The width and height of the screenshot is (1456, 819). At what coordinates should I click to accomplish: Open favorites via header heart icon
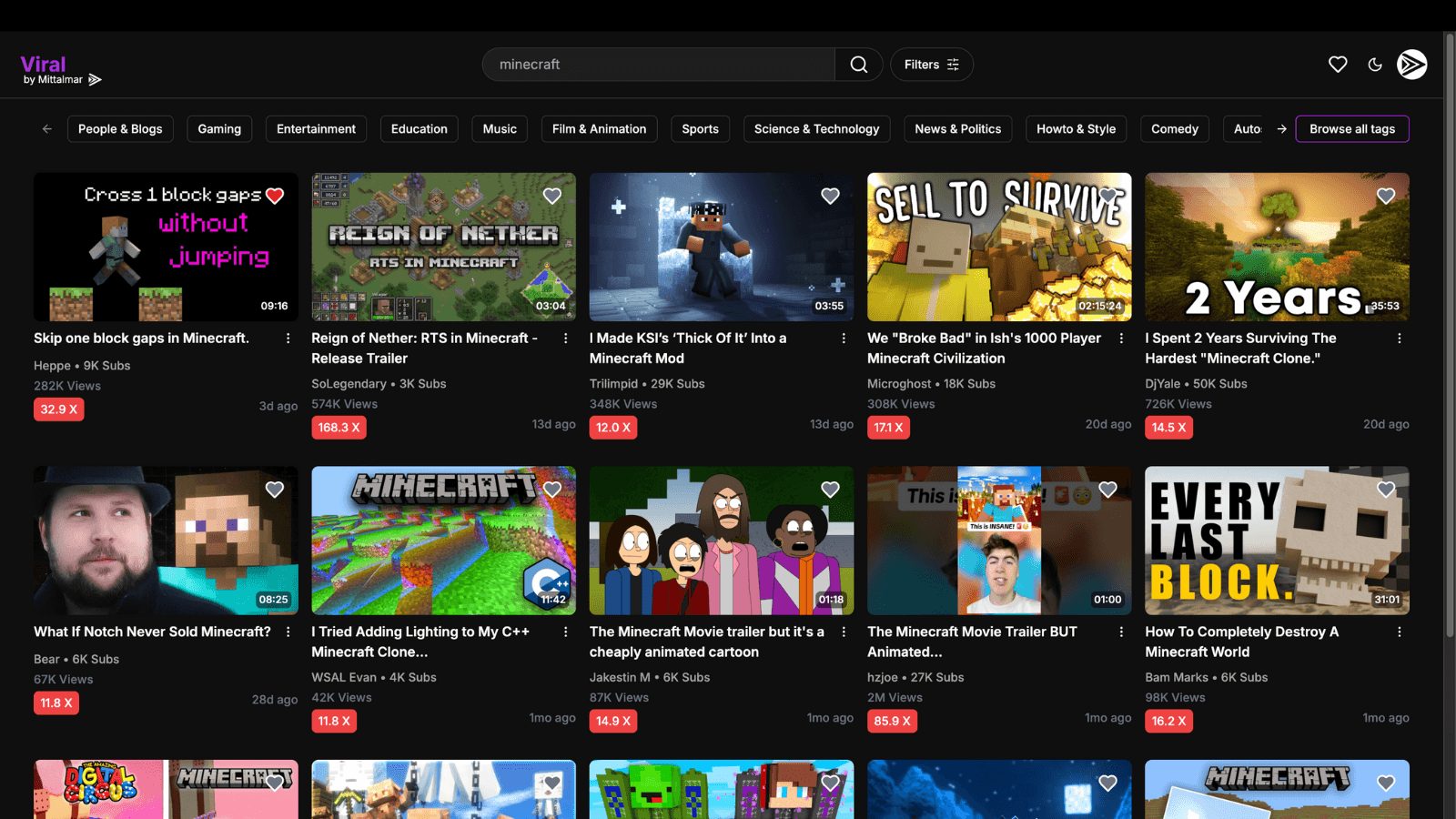point(1338,65)
